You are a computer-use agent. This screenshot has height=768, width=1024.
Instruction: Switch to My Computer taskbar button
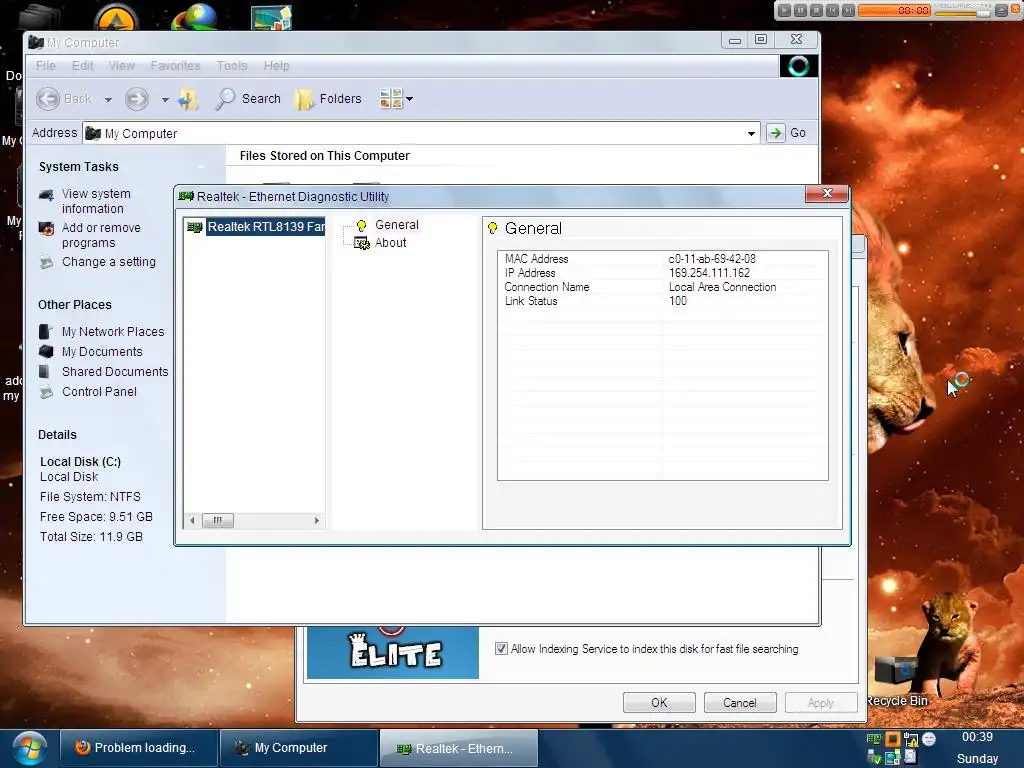(x=298, y=748)
